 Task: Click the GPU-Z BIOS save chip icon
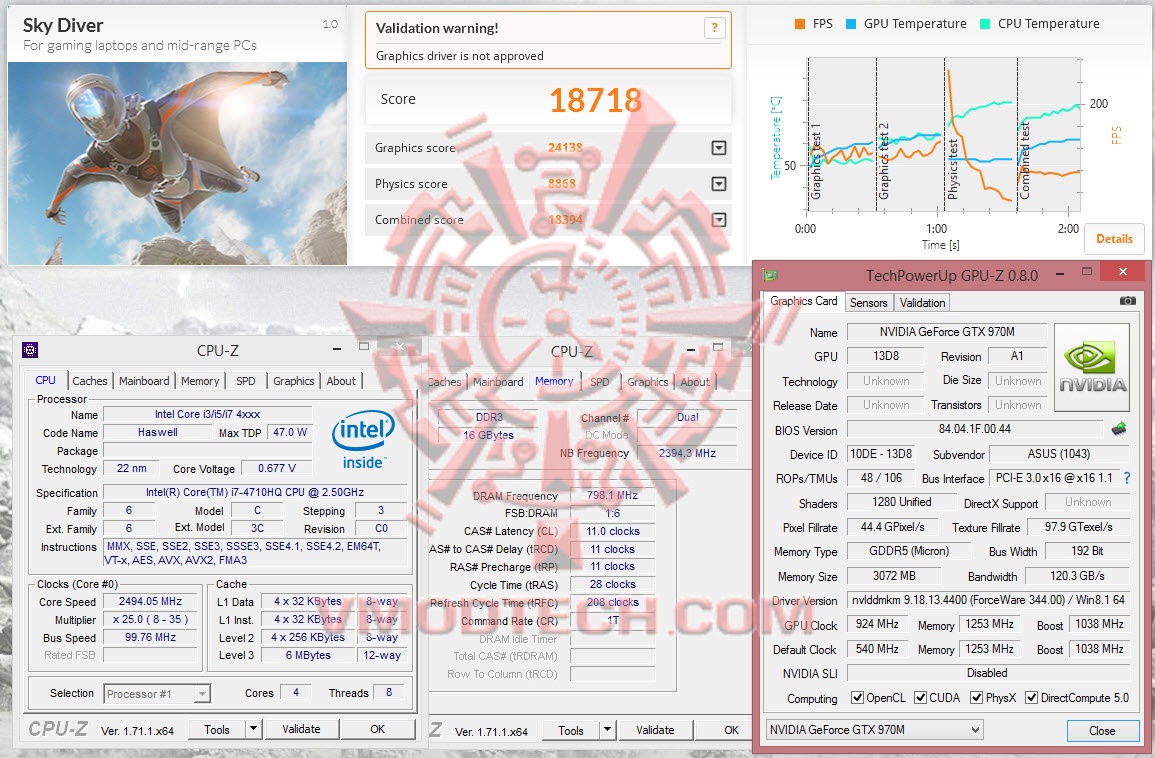pyautogui.click(x=1119, y=428)
